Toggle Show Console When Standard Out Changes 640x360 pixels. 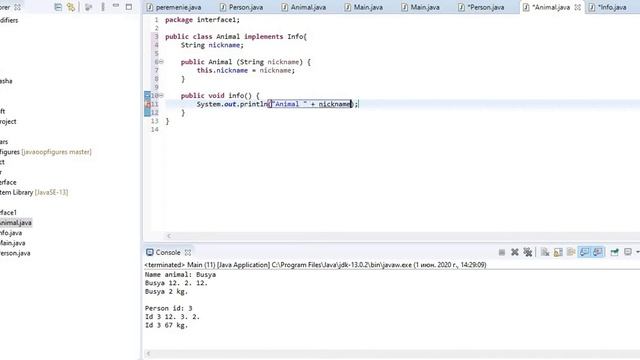click(x=584, y=252)
